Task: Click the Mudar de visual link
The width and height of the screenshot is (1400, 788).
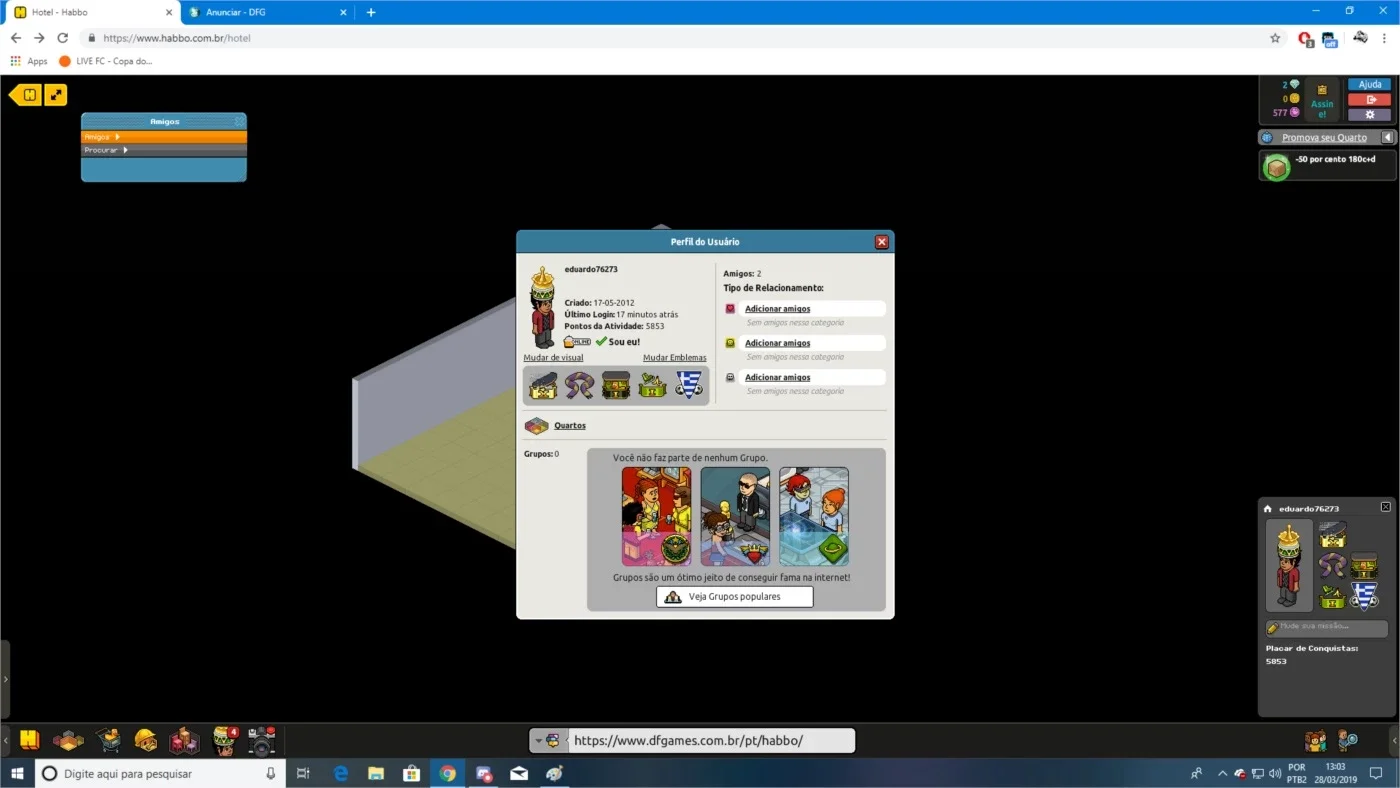Action: [553, 358]
